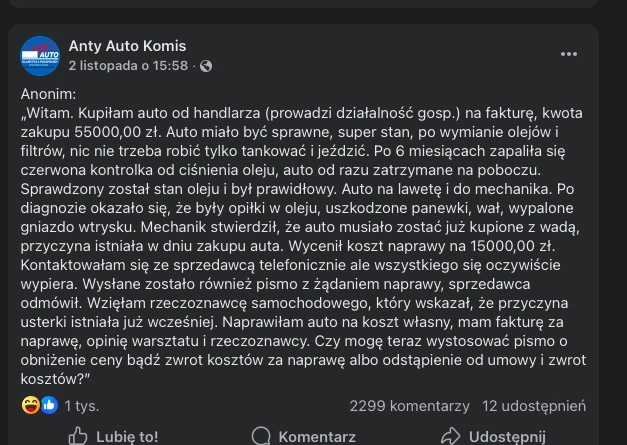The width and height of the screenshot is (627, 445).
Task: Click the laughing haha reaction emoji
Action: 30,405
